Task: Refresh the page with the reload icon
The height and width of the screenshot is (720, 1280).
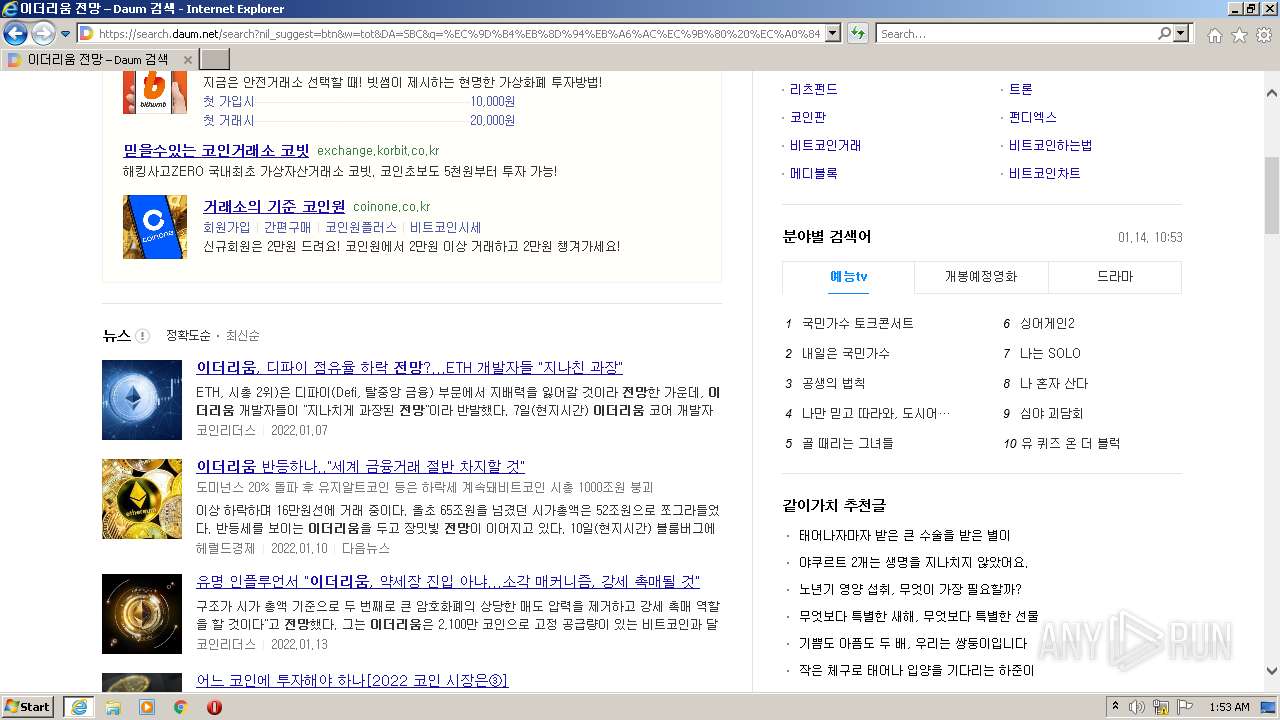Action: (857, 34)
